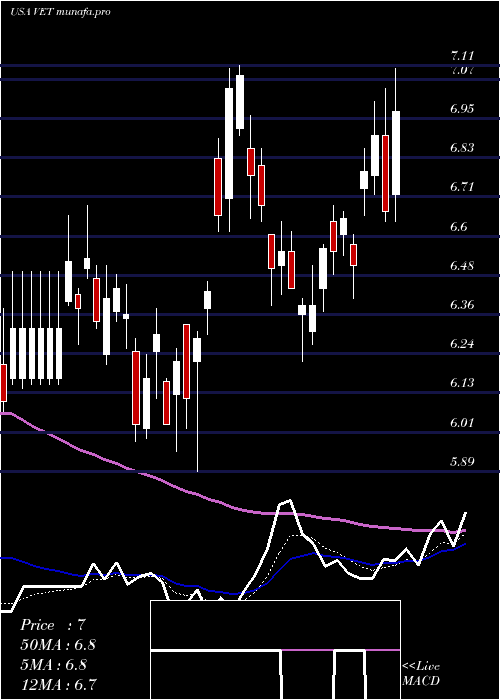Click the '12MA : 6.7' readout
Image resolution: width=500 pixels, height=700 pixels.
(x=58, y=684)
